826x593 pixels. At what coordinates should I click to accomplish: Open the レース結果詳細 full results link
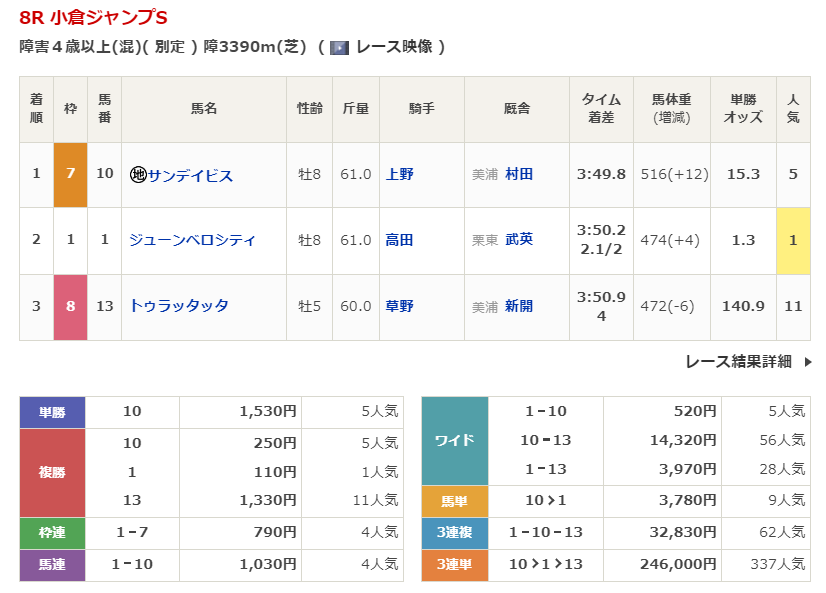[738, 362]
